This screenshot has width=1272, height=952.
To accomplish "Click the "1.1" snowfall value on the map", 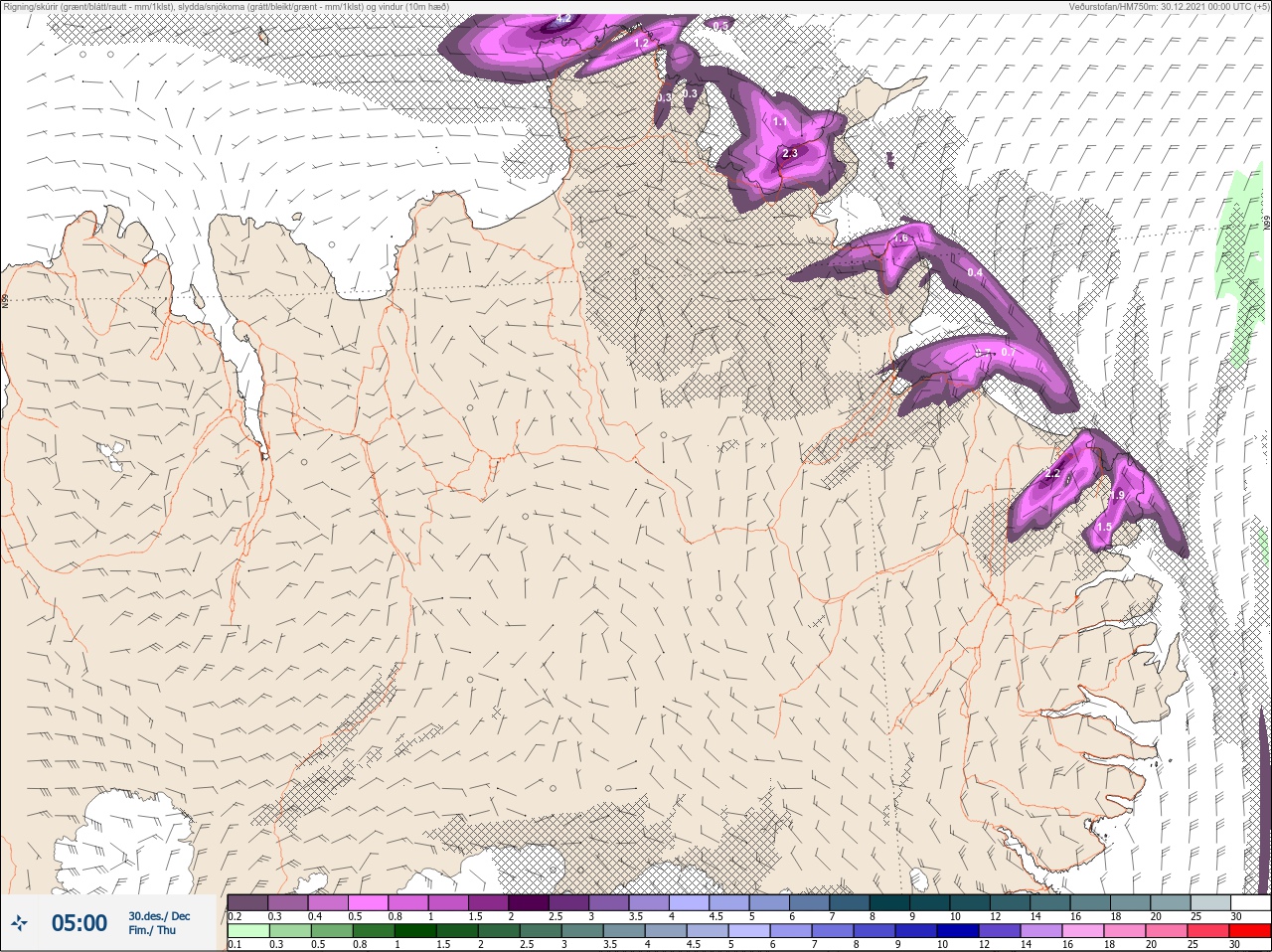I will tap(780, 121).
